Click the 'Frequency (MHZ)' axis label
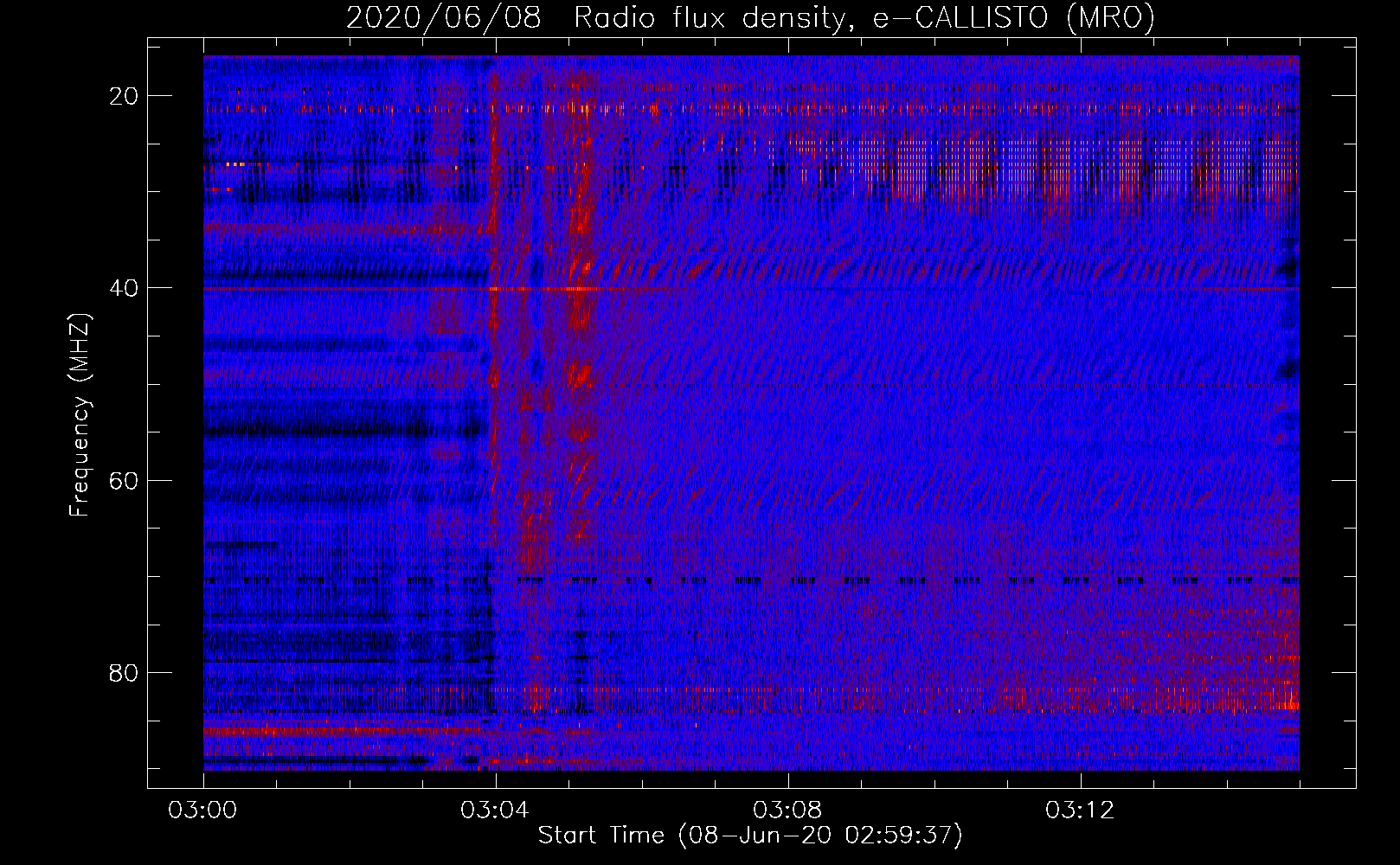The image size is (1400, 865). click(80, 415)
